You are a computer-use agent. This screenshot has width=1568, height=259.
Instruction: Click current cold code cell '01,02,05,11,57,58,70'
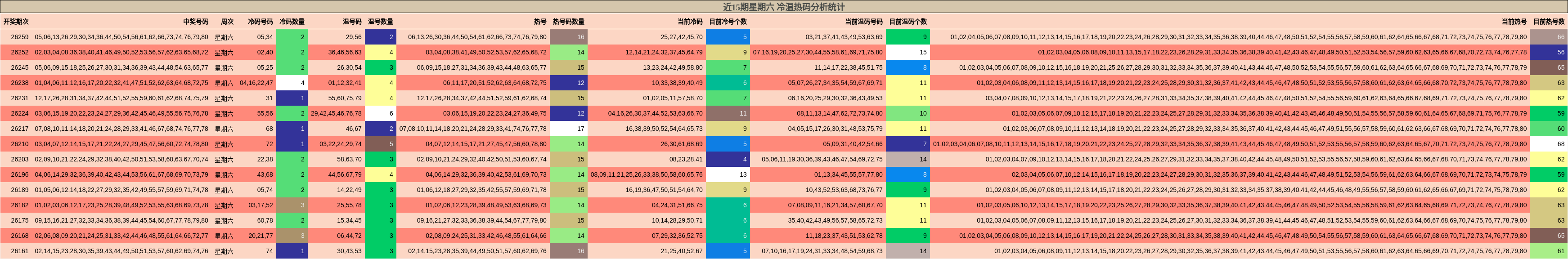point(647,98)
